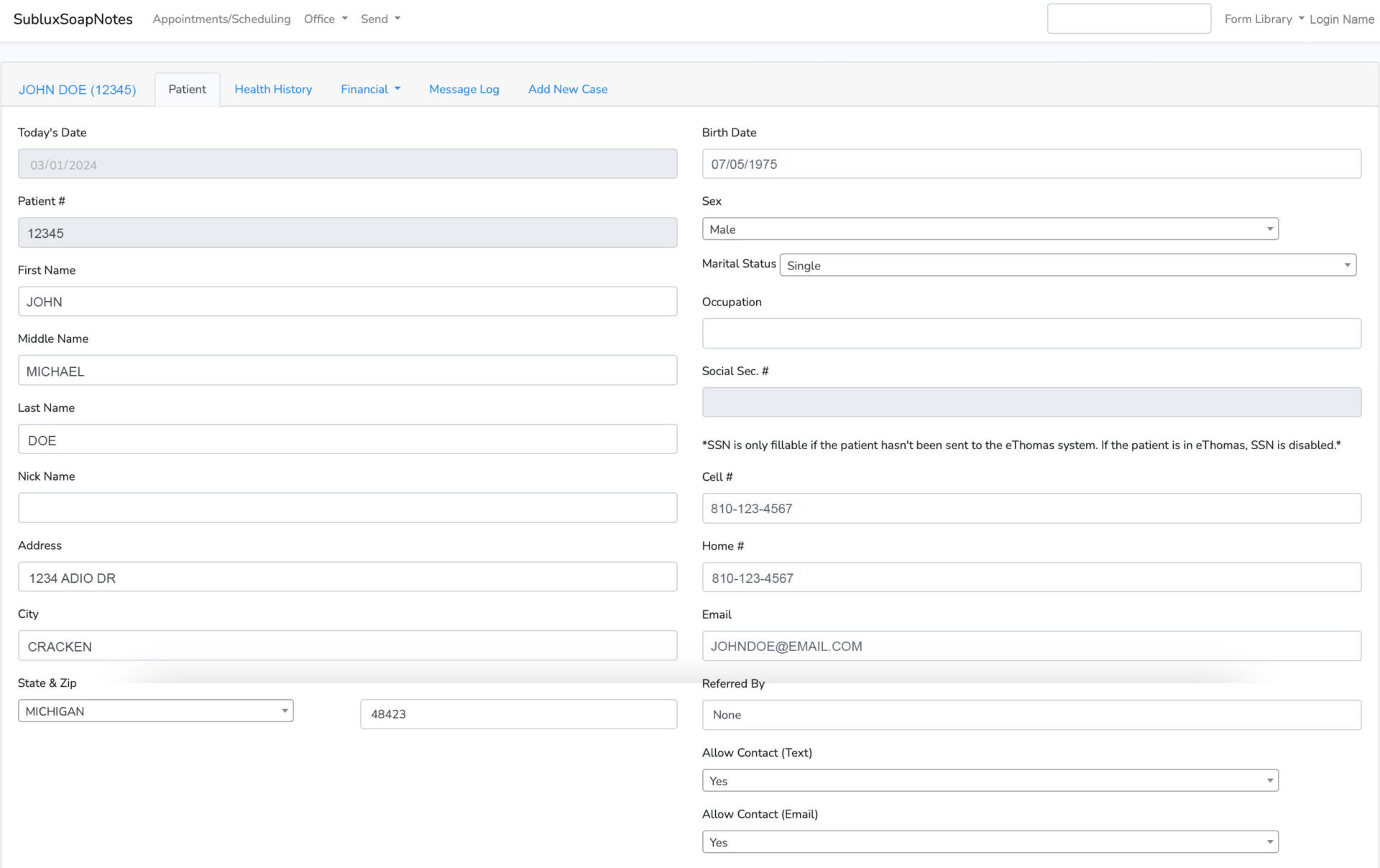Open the SubluxSoapNotes home link
1380x868 pixels.
pos(73,19)
